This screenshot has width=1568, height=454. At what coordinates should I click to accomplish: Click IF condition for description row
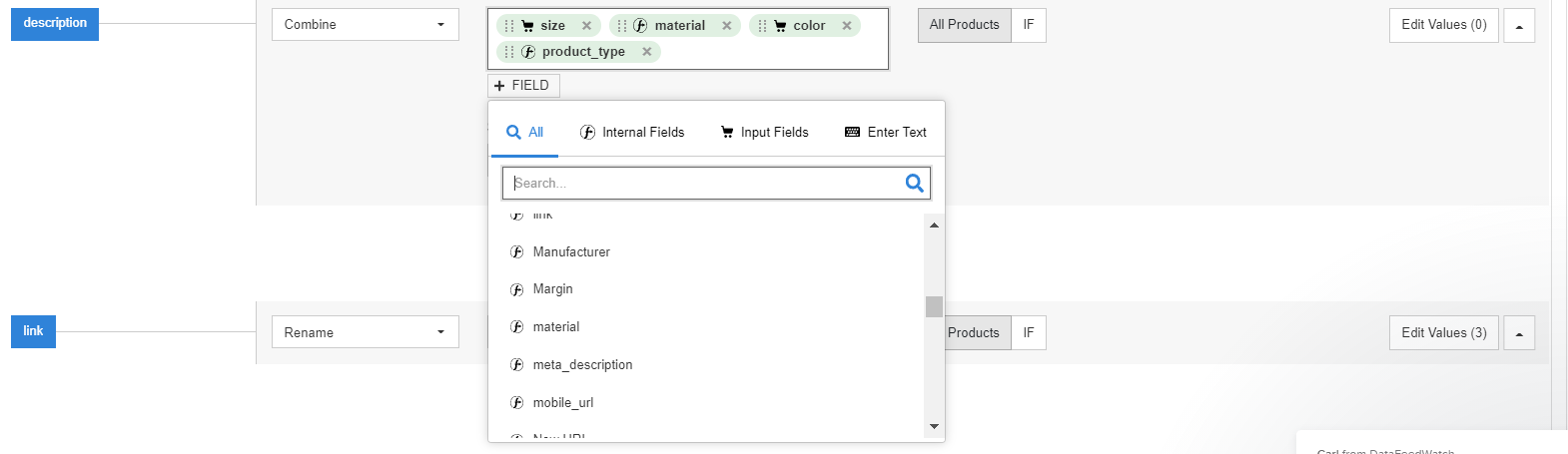1029,25
